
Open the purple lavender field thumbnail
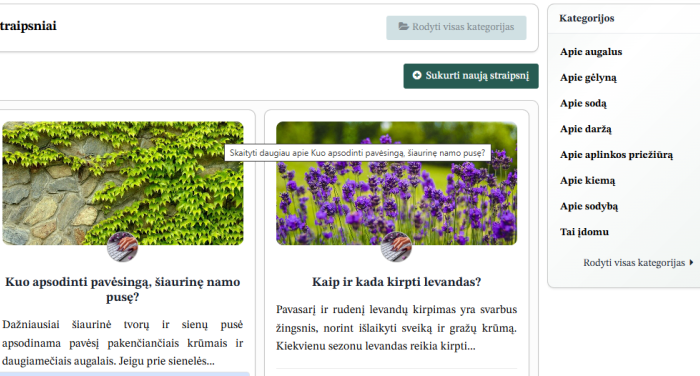click(x=396, y=183)
